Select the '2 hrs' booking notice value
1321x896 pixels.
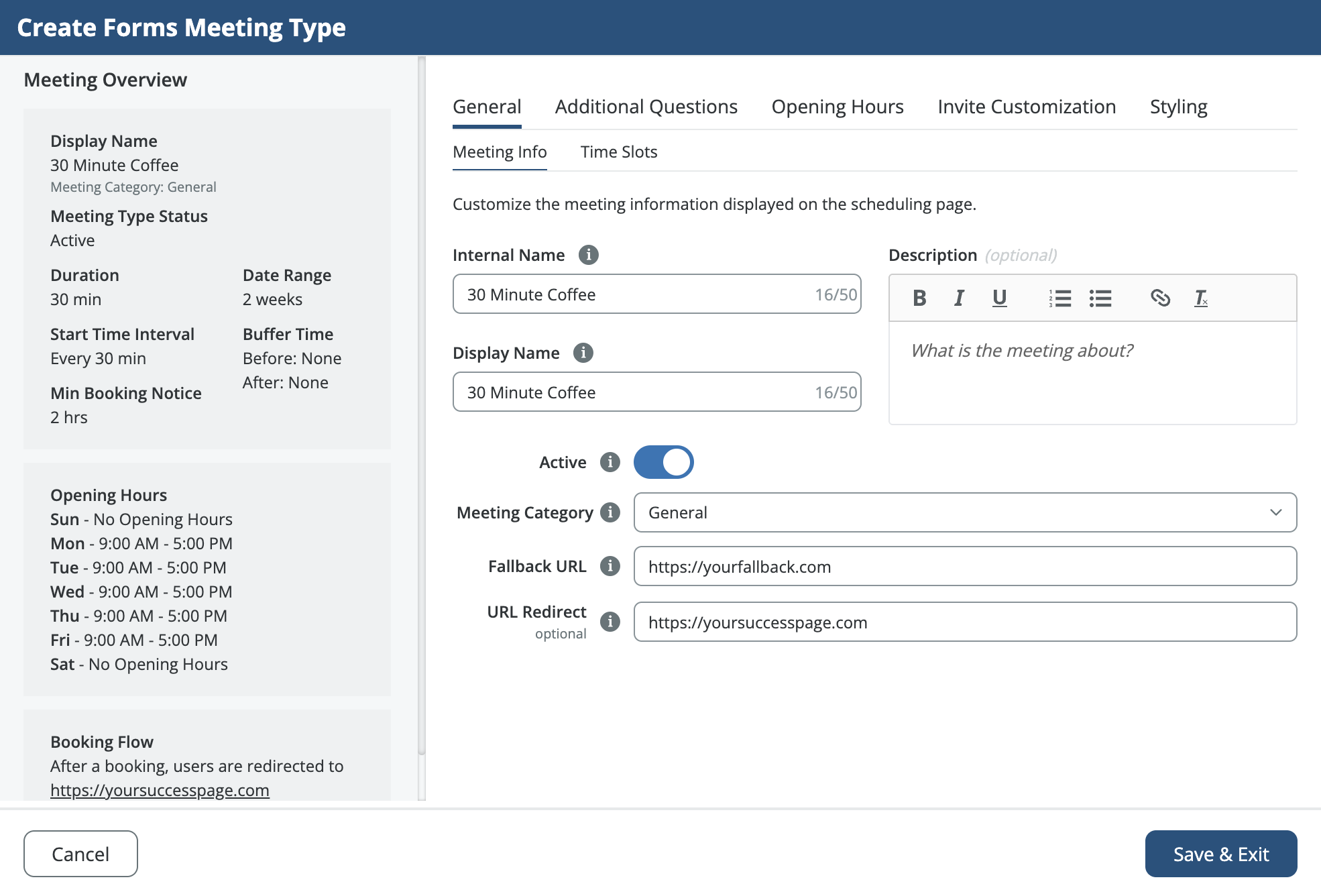(x=69, y=417)
